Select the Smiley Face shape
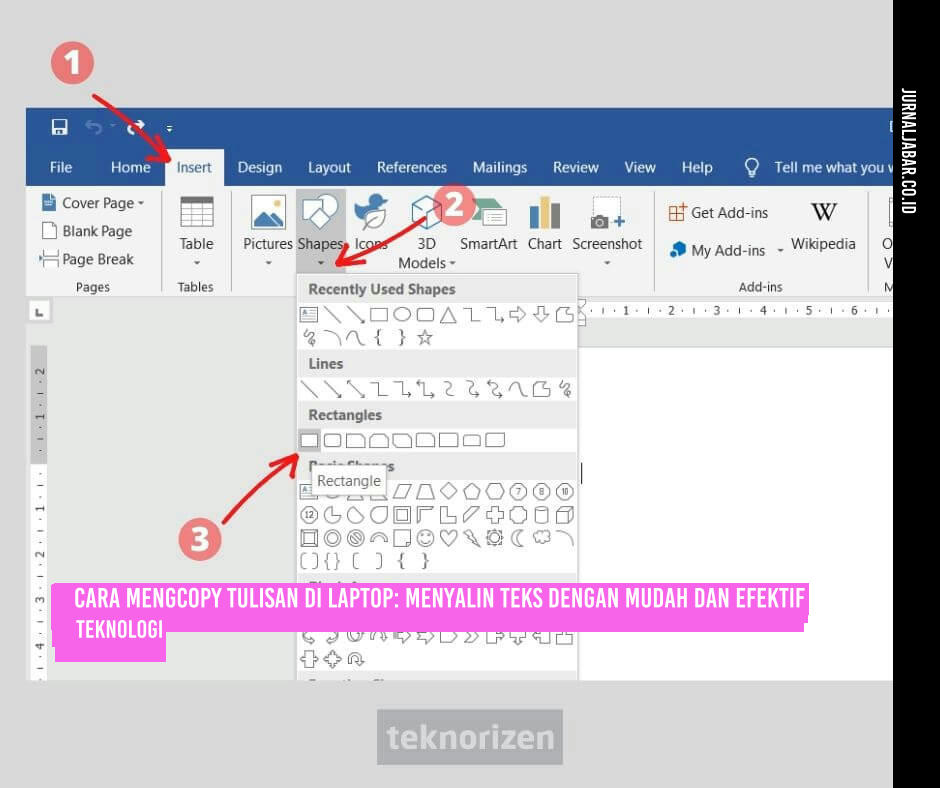Viewport: 940px width, 788px height. pos(425,538)
